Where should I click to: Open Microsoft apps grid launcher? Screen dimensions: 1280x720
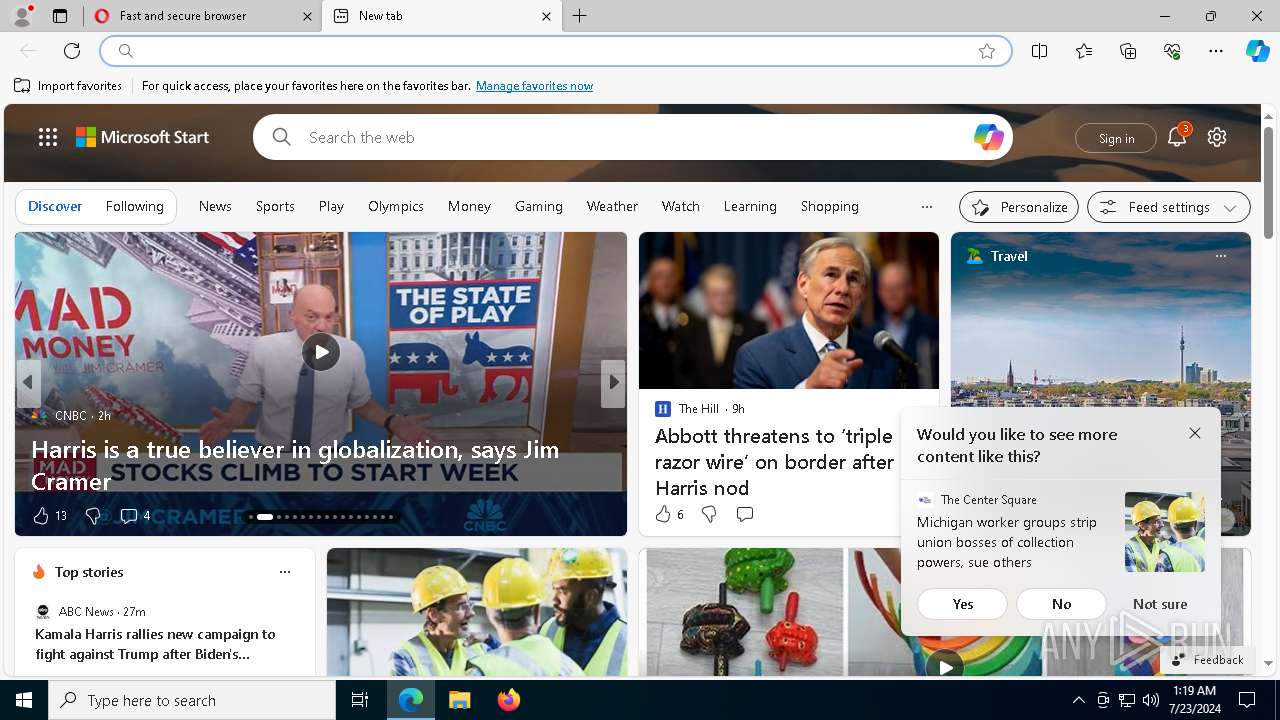point(48,137)
